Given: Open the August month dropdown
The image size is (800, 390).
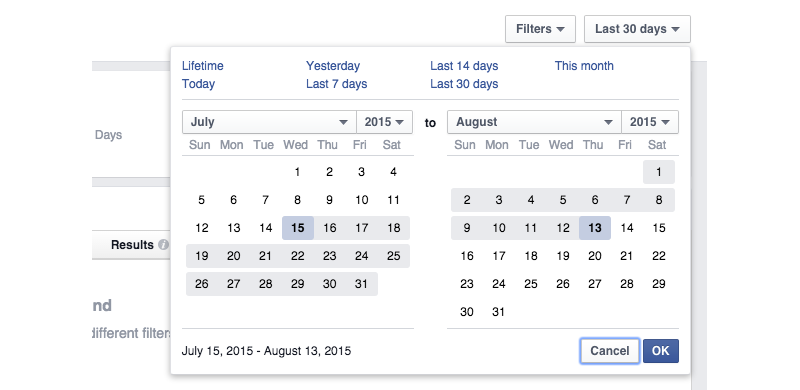Looking at the screenshot, I should coord(534,122).
